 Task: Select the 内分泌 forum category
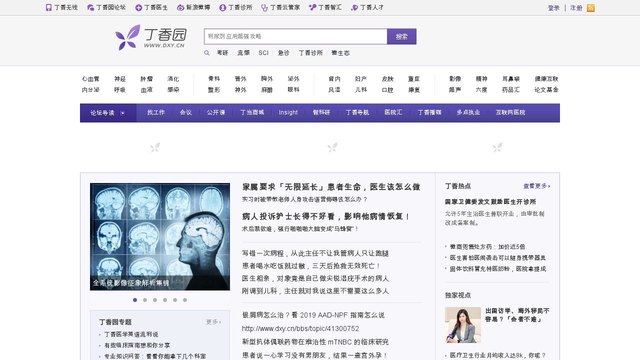pyautogui.click(x=90, y=90)
